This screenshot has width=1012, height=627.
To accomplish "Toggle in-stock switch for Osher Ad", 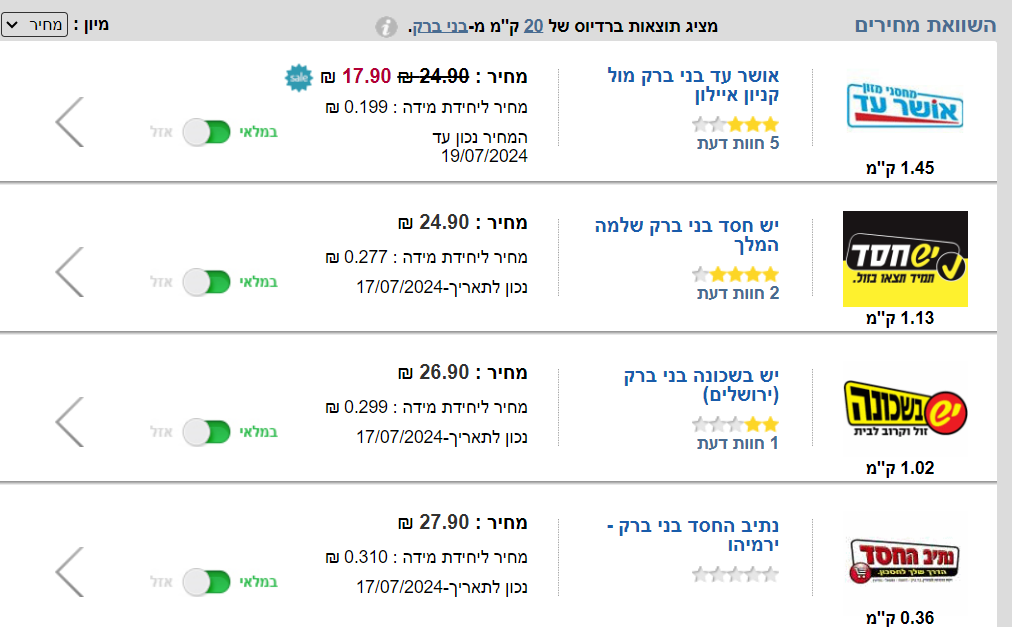I will tap(206, 132).
